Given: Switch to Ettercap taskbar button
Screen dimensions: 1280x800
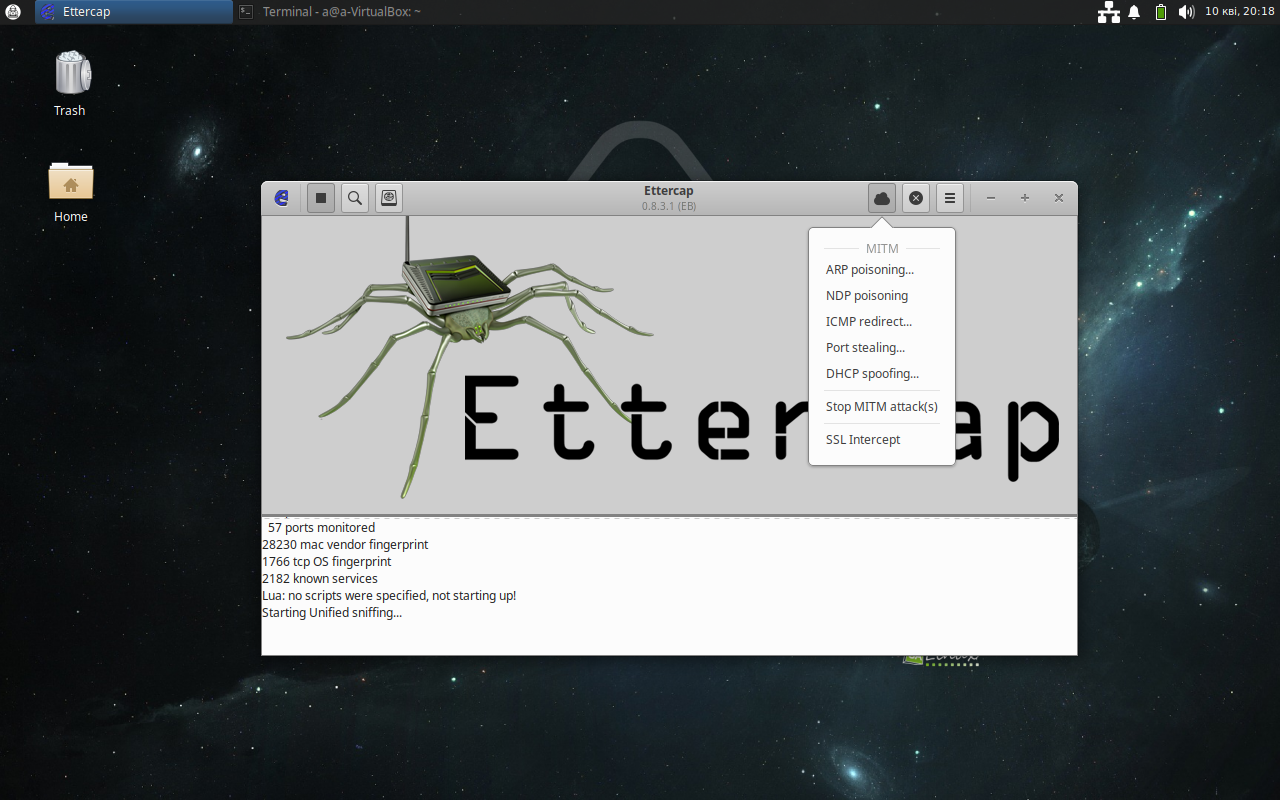Looking at the screenshot, I should tap(134, 12).
